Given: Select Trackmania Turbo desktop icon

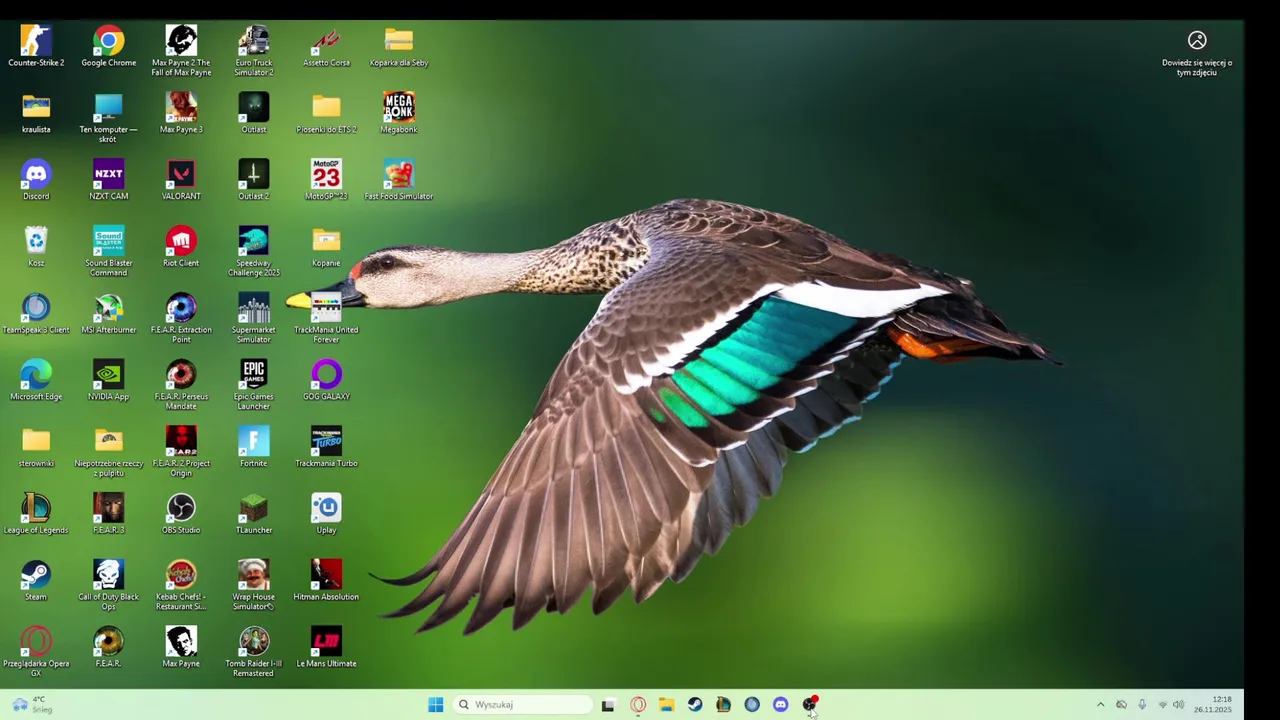Looking at the screenshot, I should tap(326, 448).
